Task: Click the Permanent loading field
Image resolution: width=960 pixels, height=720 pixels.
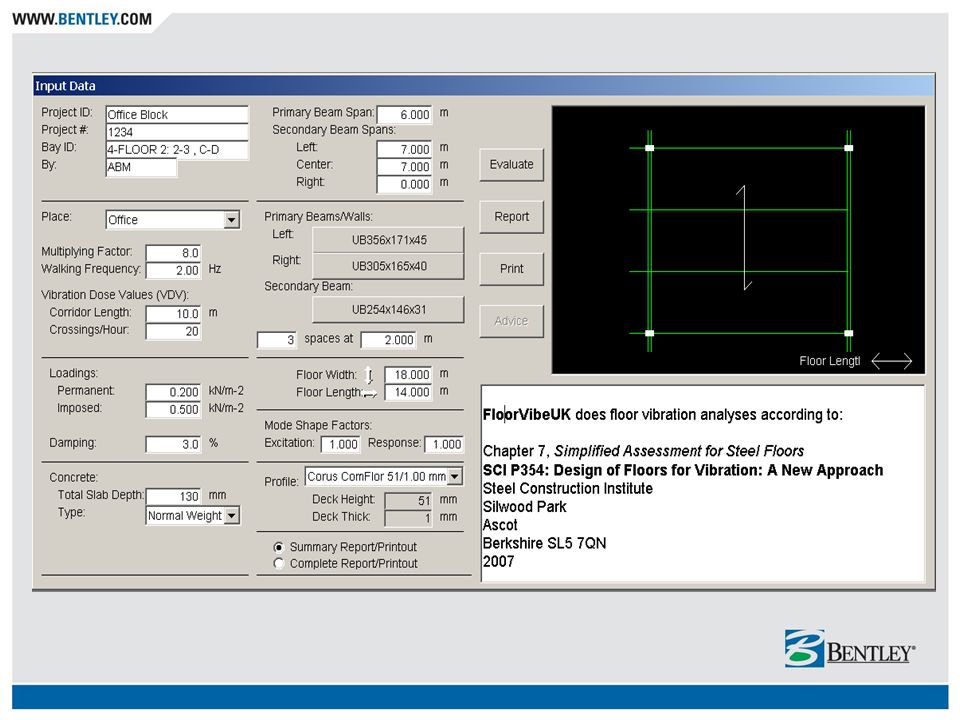Action: (173, 392)
